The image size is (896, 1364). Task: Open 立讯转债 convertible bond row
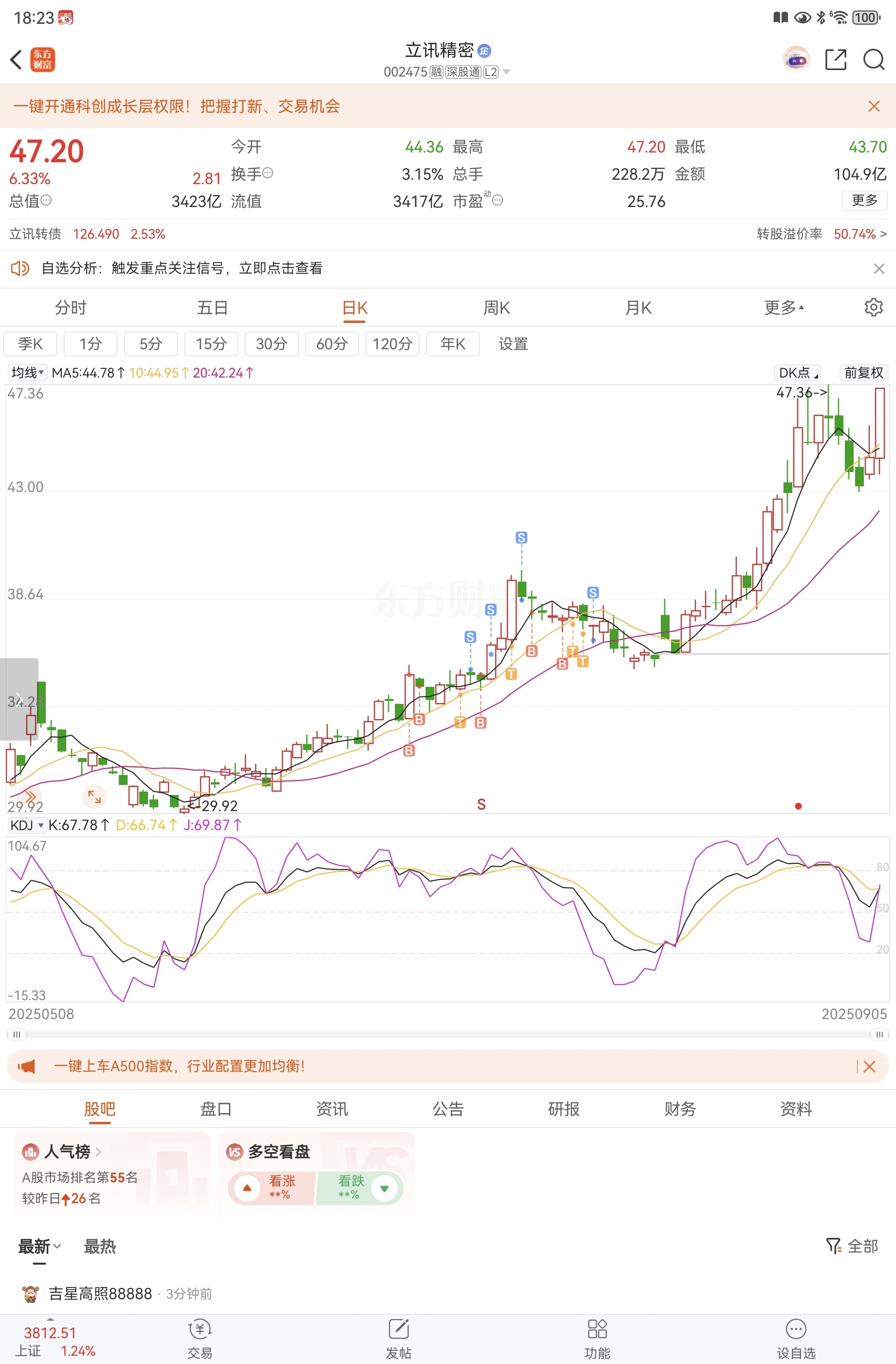87,234
